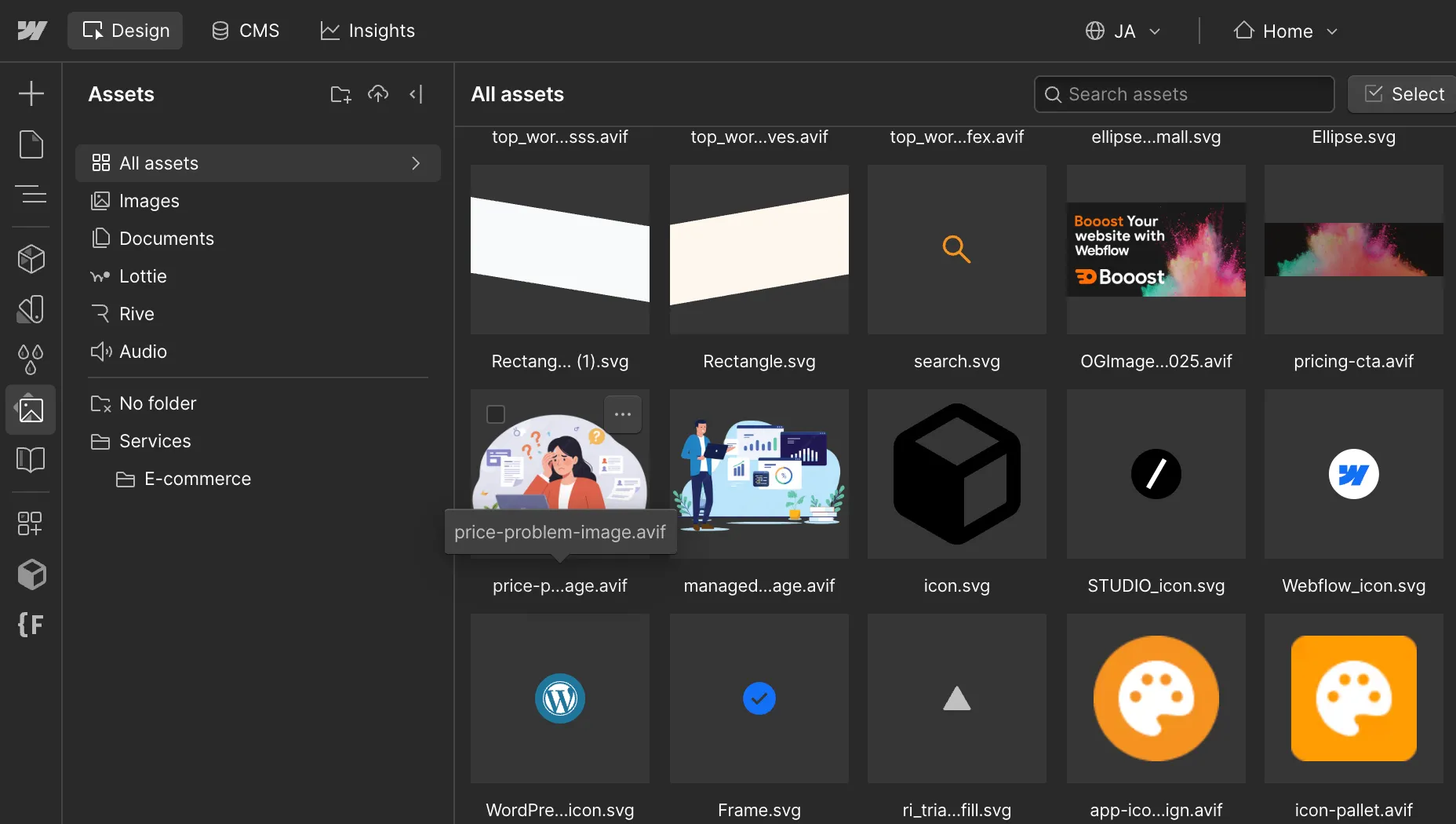Switch to the CMS tab
The height and width of the screenshot is (824, 1456).
(x=246, y=31)
